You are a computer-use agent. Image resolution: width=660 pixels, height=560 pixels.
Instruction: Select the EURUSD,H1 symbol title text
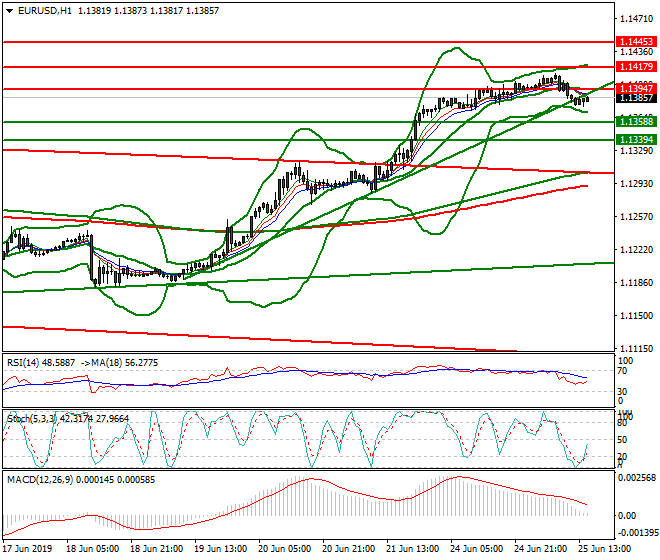(45, 11)
